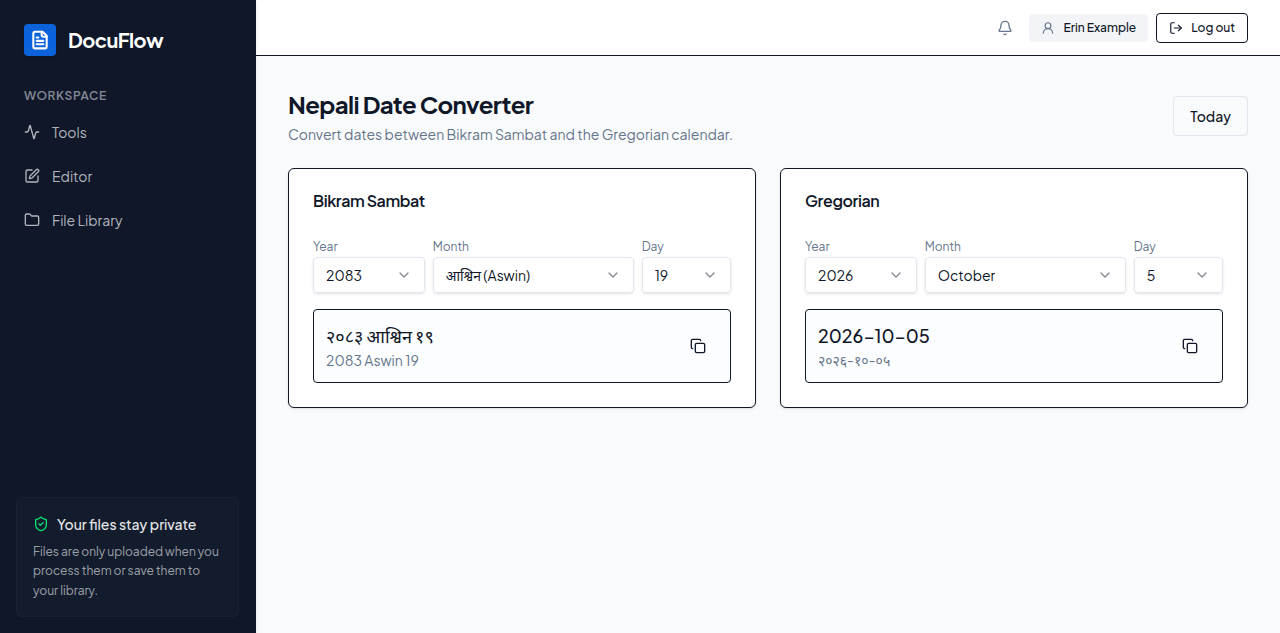1280x633 pixels.
Task: Click the user avatar icon beside Erin Example
Action: (x=1048, y=28)
